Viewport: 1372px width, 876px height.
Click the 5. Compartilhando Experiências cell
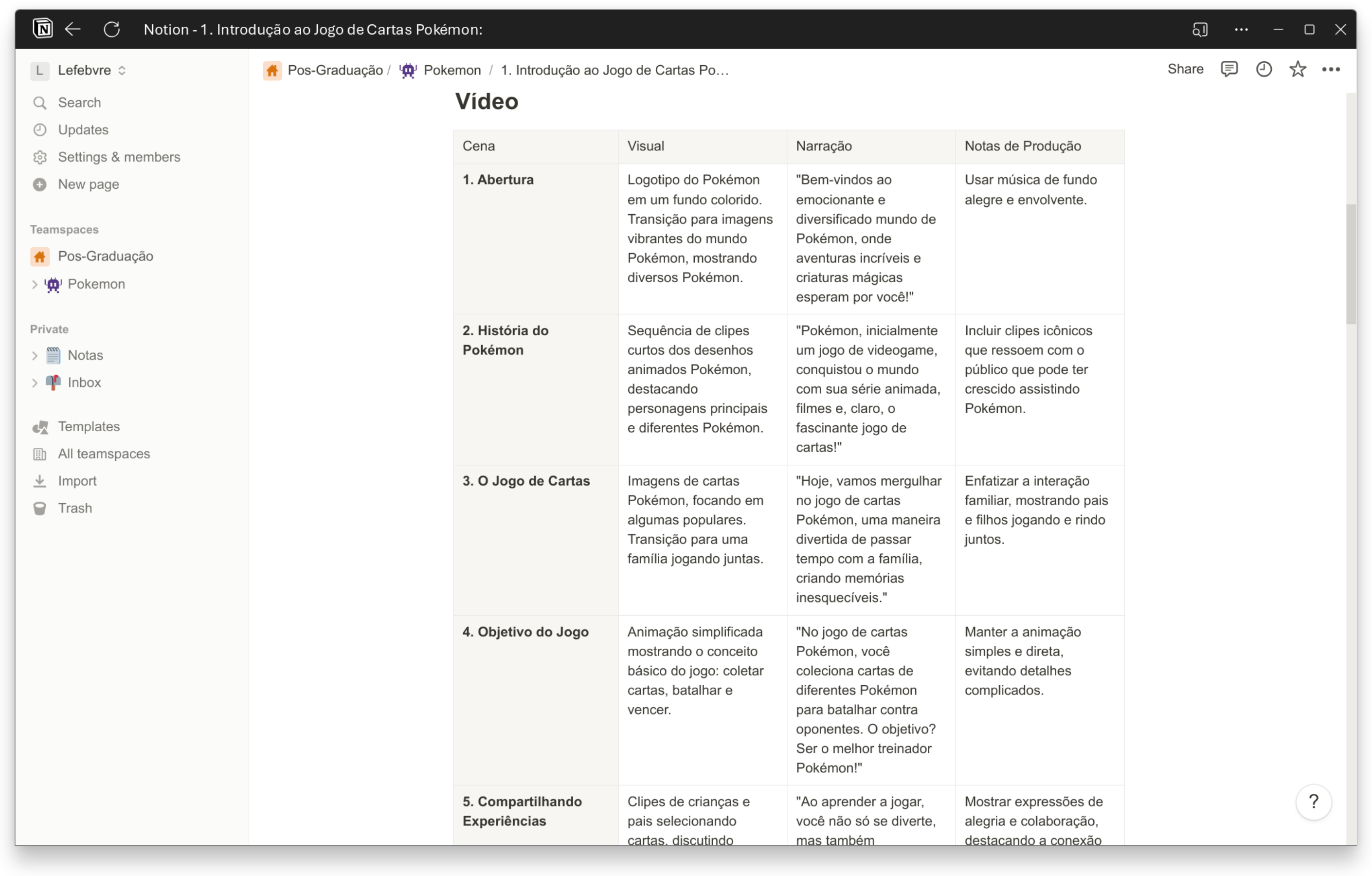click(536, 815)
